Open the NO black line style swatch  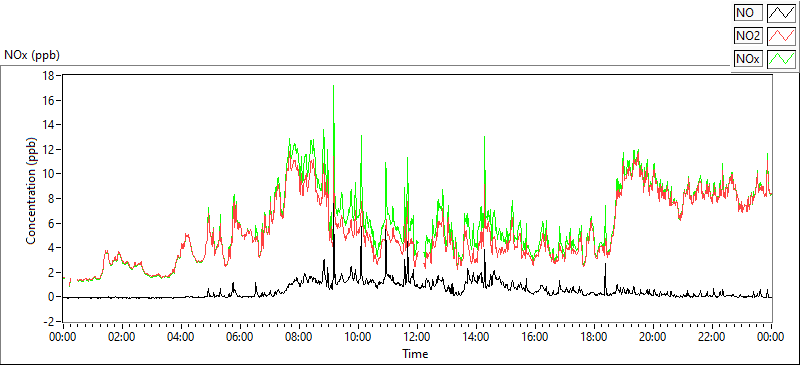(781, 13)
